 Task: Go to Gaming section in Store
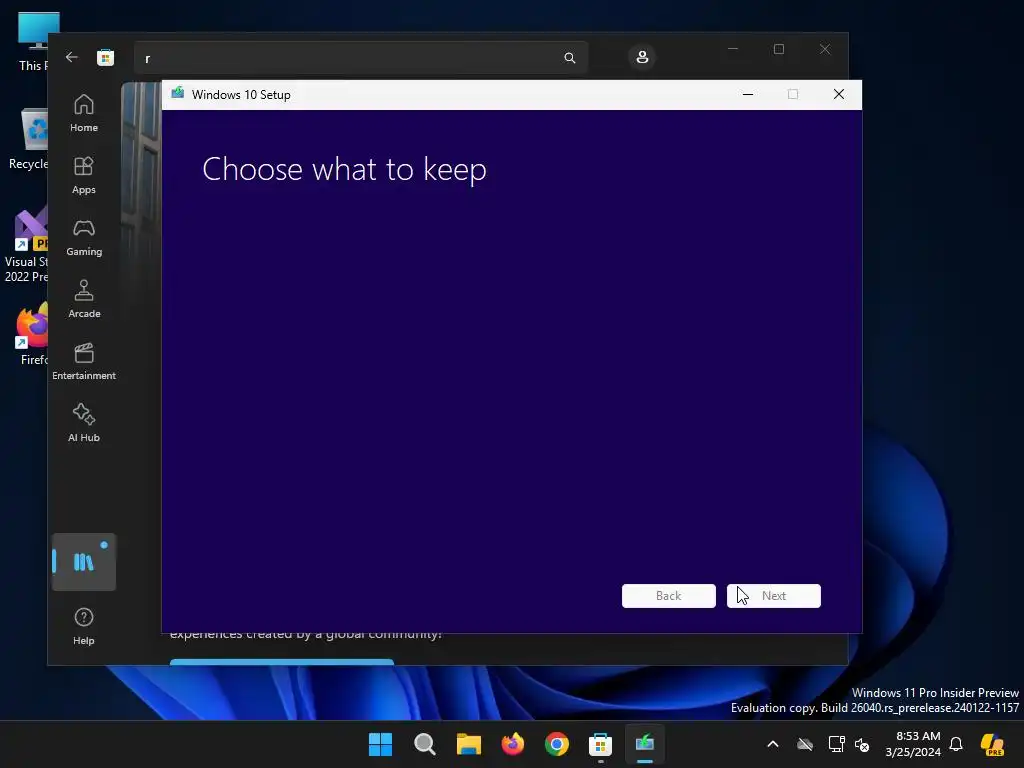point(84,238)
